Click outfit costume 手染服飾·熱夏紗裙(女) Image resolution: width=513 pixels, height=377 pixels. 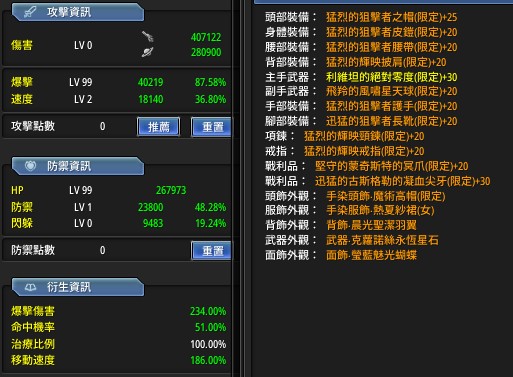(x=380, y=210)
